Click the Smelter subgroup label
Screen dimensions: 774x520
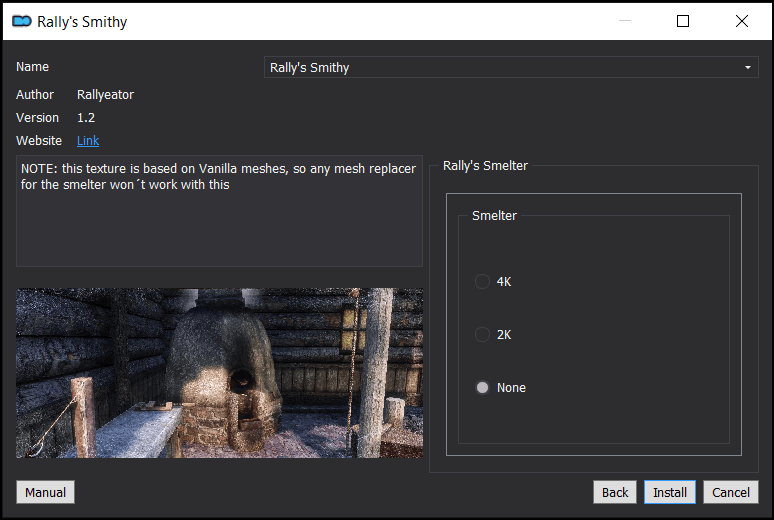pyautogui.click(x=494, y=215)
